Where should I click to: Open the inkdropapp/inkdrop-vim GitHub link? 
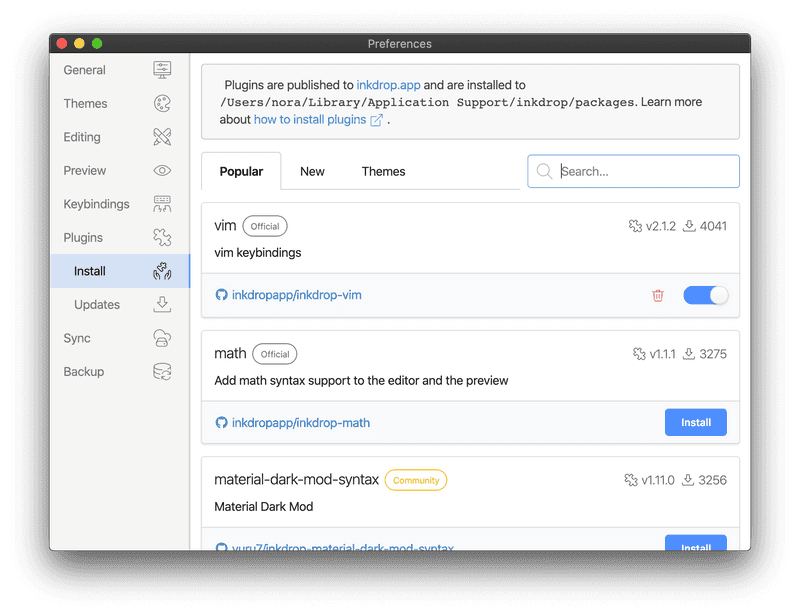tap(296, 295)
